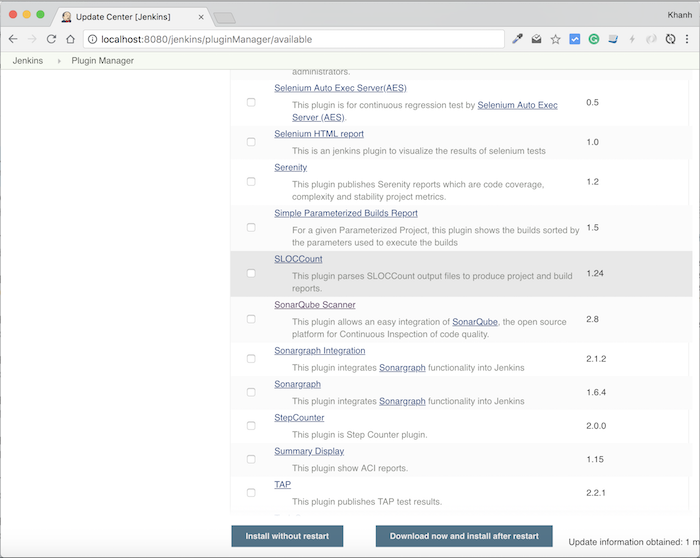The height and width of the screenshot is (558, 700).
Task: Open Chrome's three-dot menu
Action: tap(687, 39)
